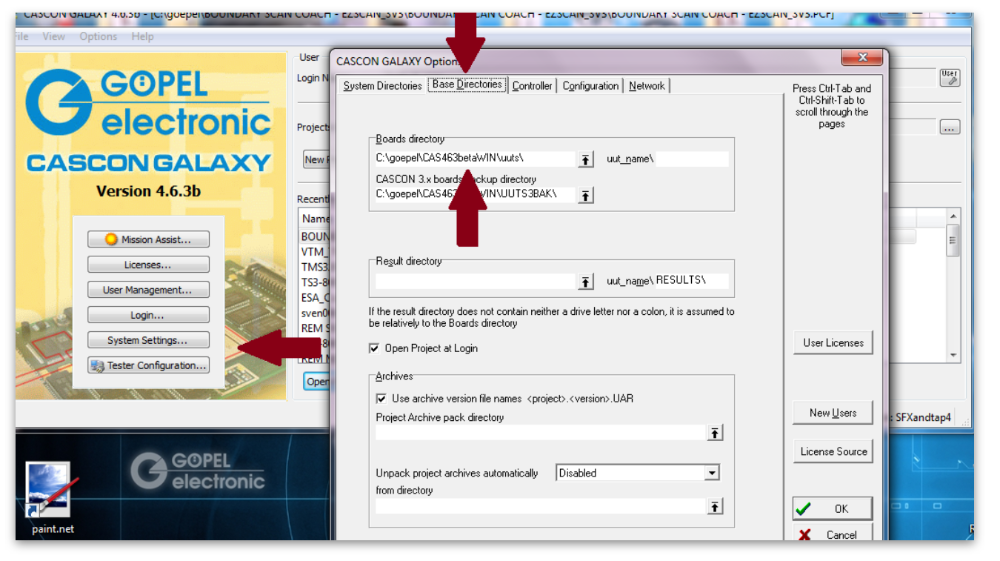This screenshot has height=561, width=1000.
Task: Open the Configuration tab
Action: [x=590, y=85]
